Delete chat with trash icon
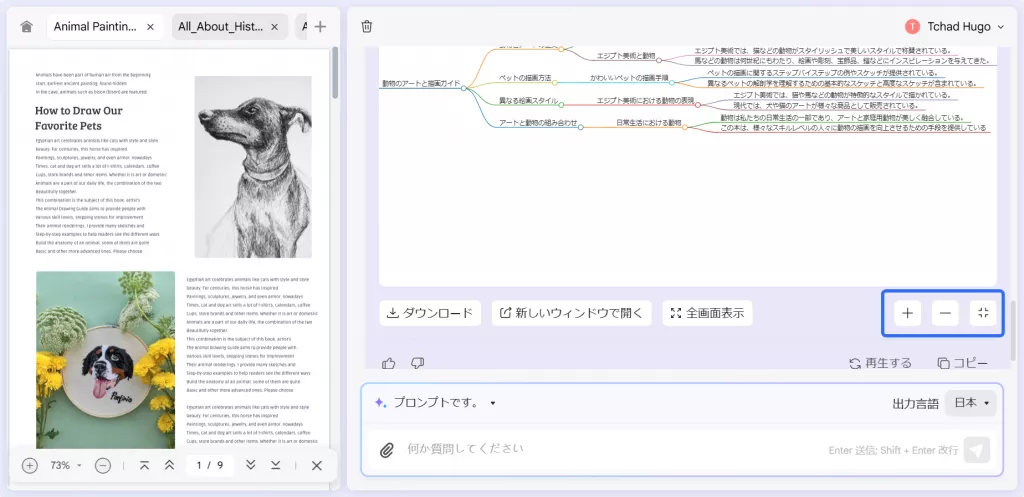Viewport: 1024px width, 497px height. pyautogui.click(x=367, y=27)
